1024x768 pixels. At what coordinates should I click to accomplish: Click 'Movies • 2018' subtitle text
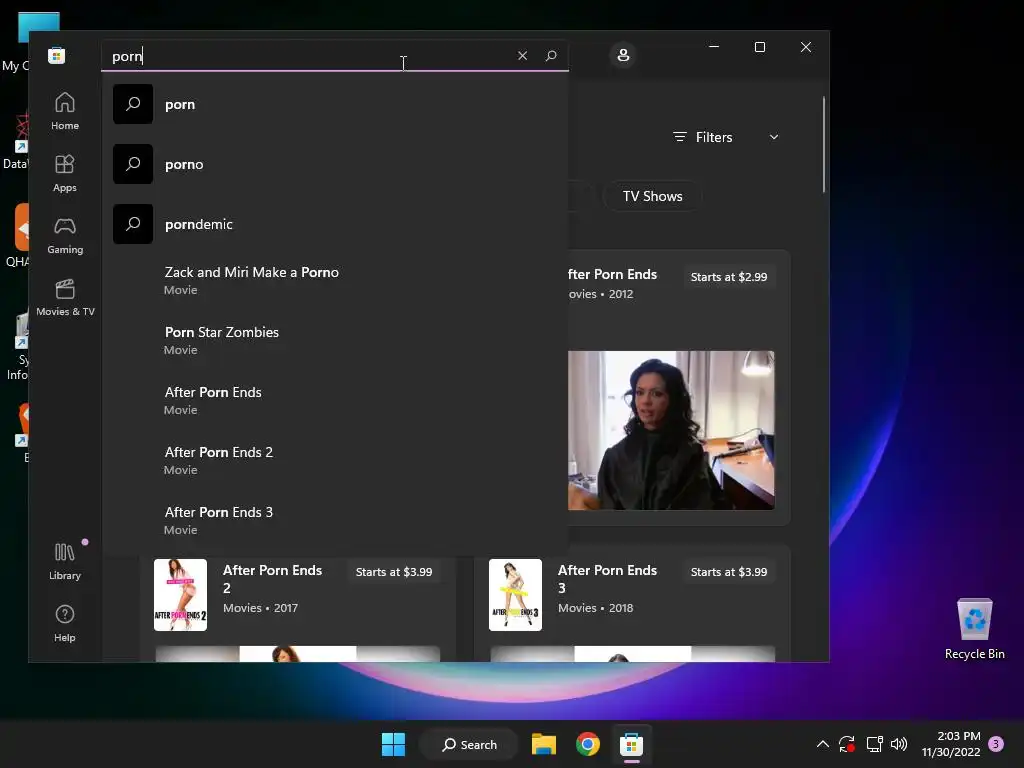596,608
